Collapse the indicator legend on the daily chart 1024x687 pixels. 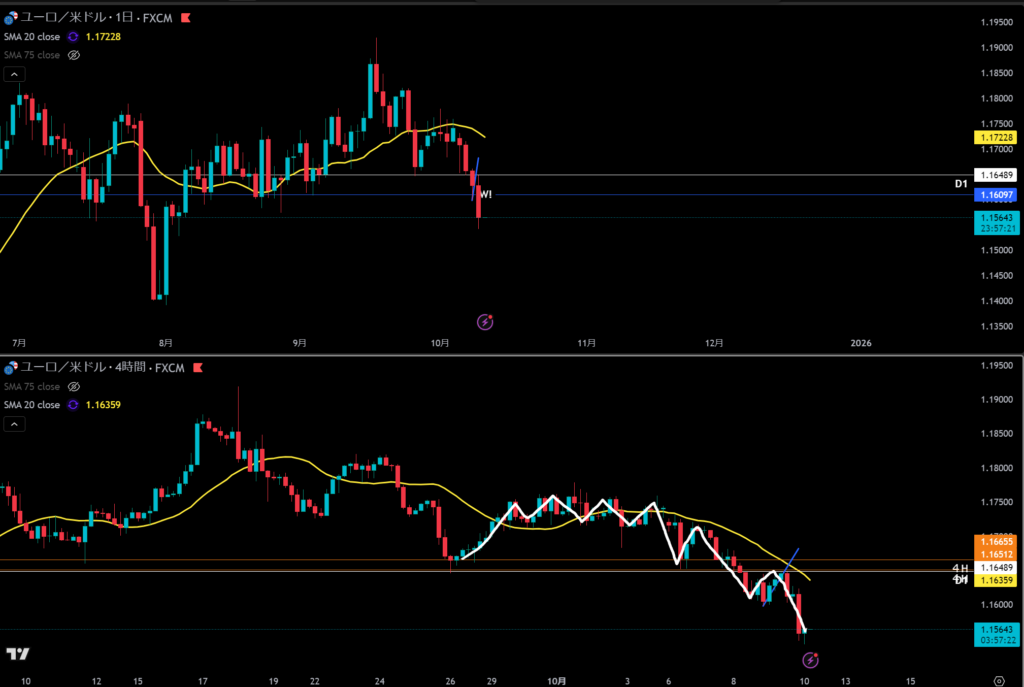click(17, 74)
